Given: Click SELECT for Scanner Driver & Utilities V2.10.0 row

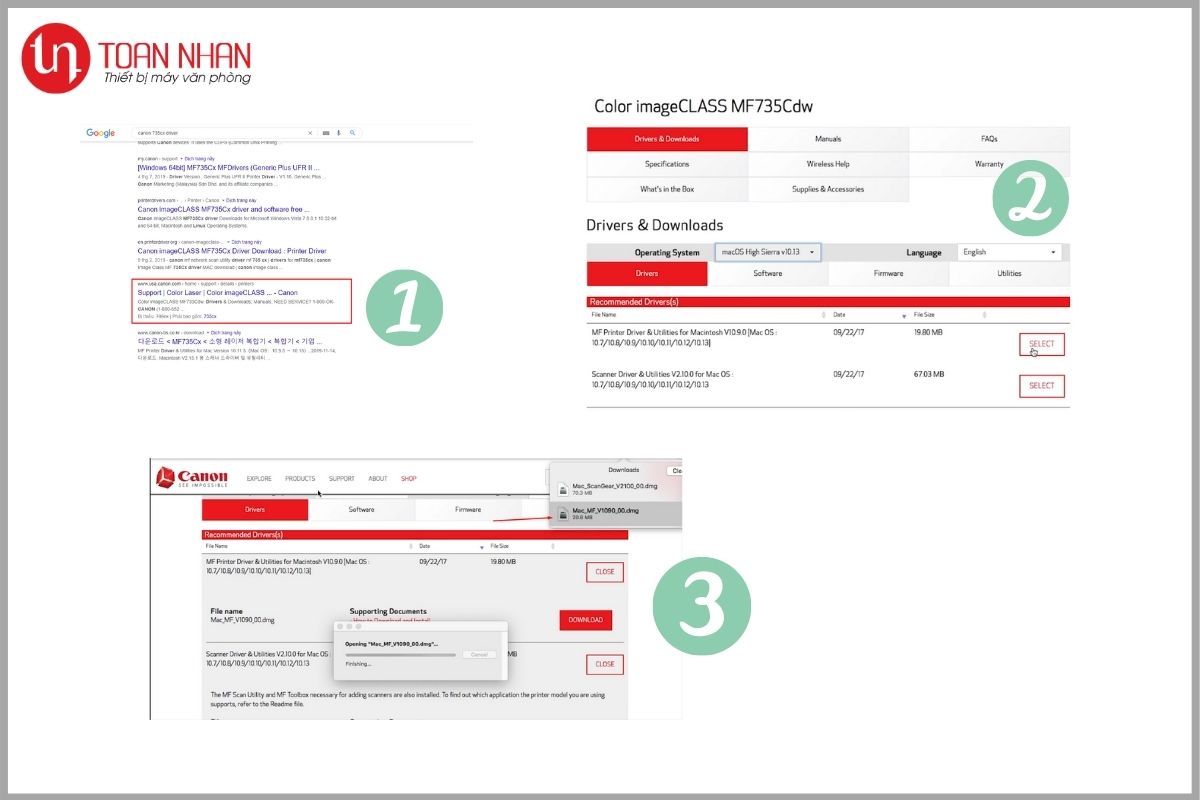Looking at the screenshot, I should tap(1042, 385).
